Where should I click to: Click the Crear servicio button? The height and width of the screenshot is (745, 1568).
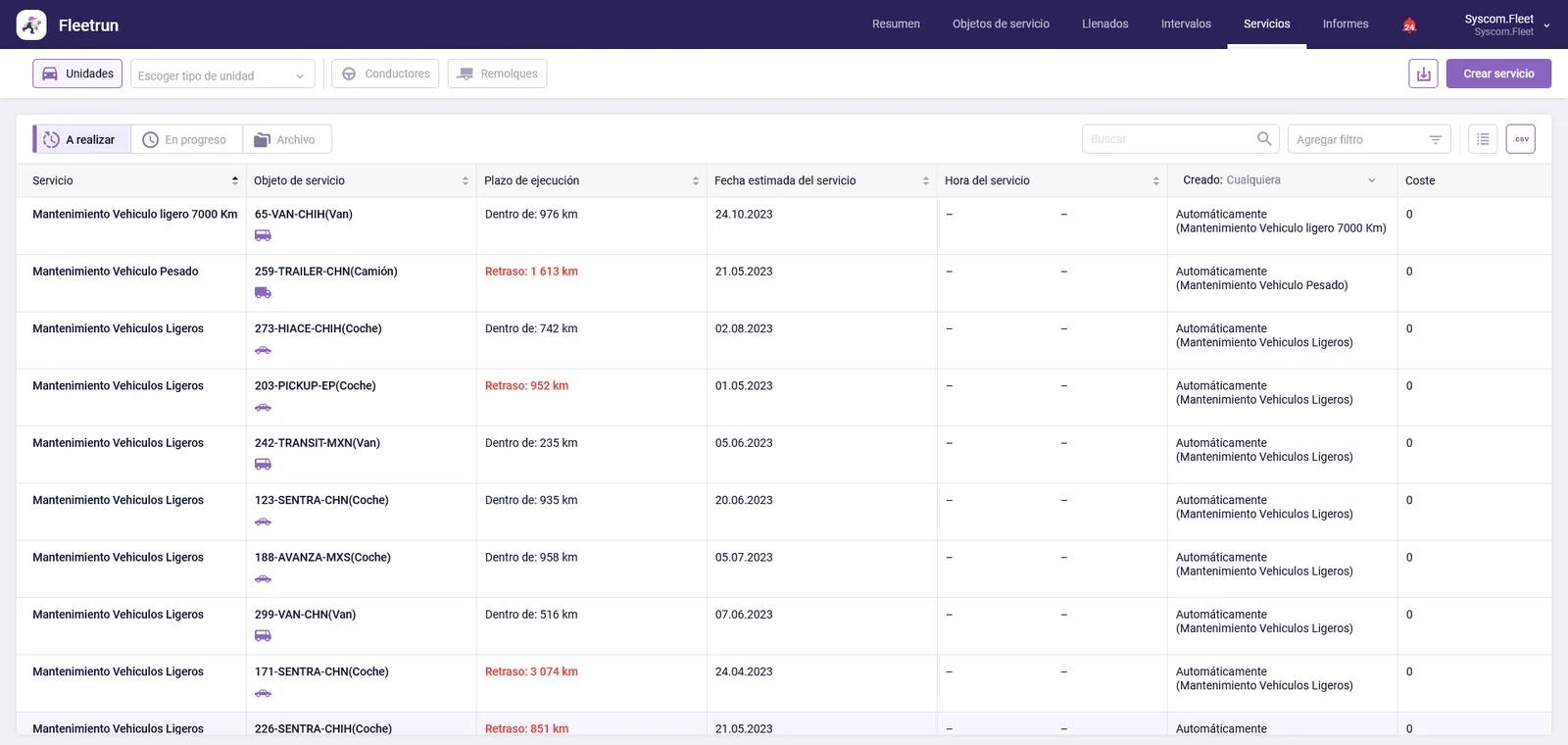[x=1498, y=74]
